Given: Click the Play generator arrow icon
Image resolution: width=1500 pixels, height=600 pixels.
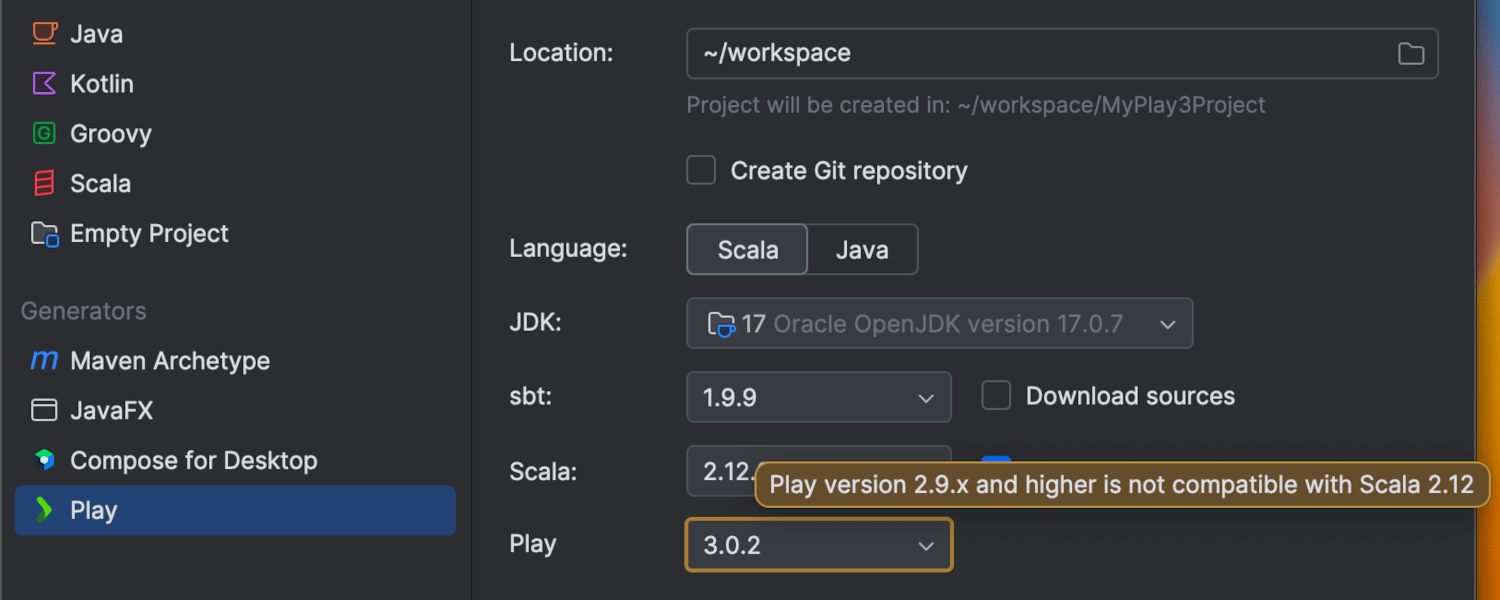Looking at the screenshot, I should (x=44, y=510).
